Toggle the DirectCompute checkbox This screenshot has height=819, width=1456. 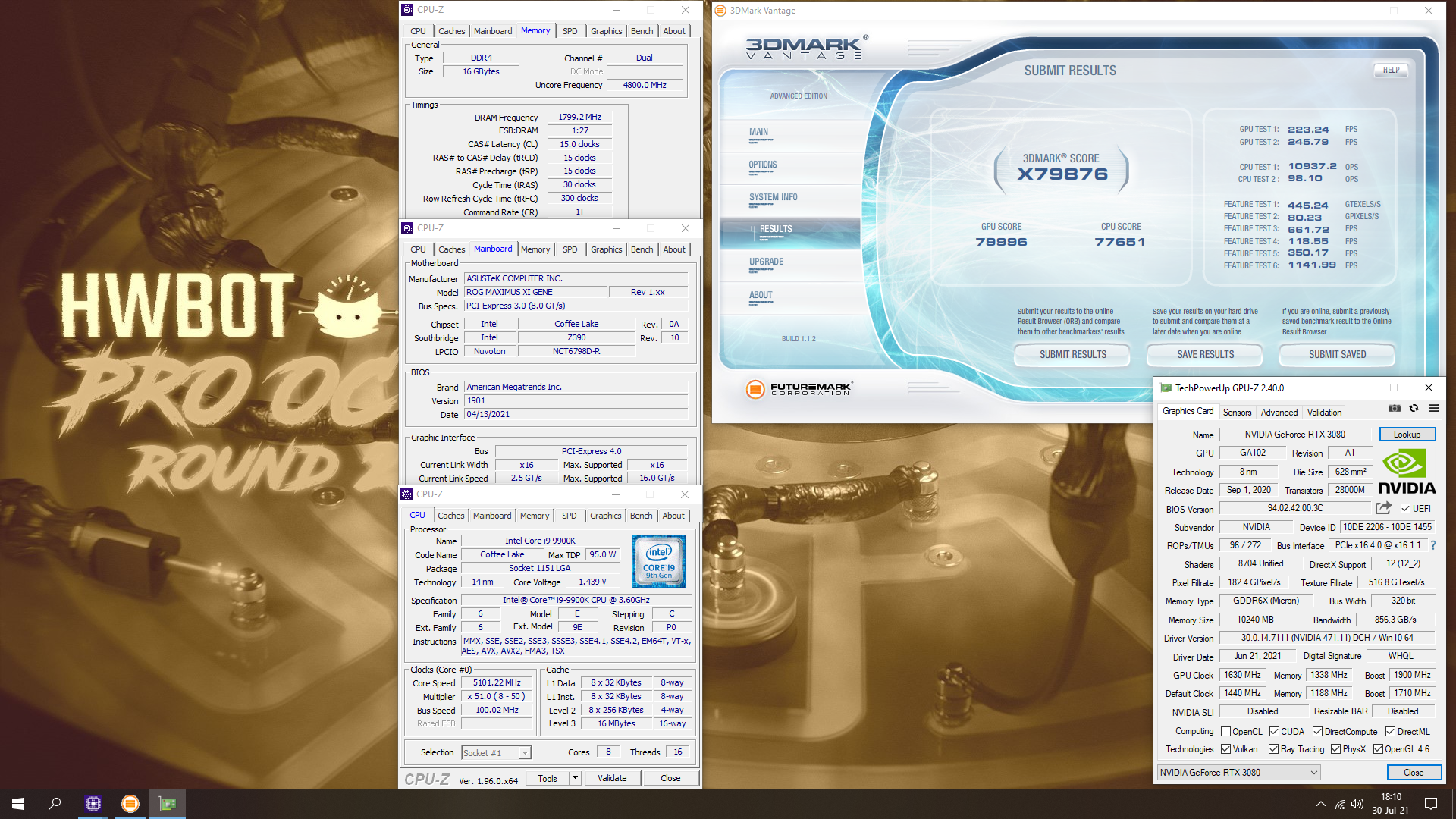1318,732
